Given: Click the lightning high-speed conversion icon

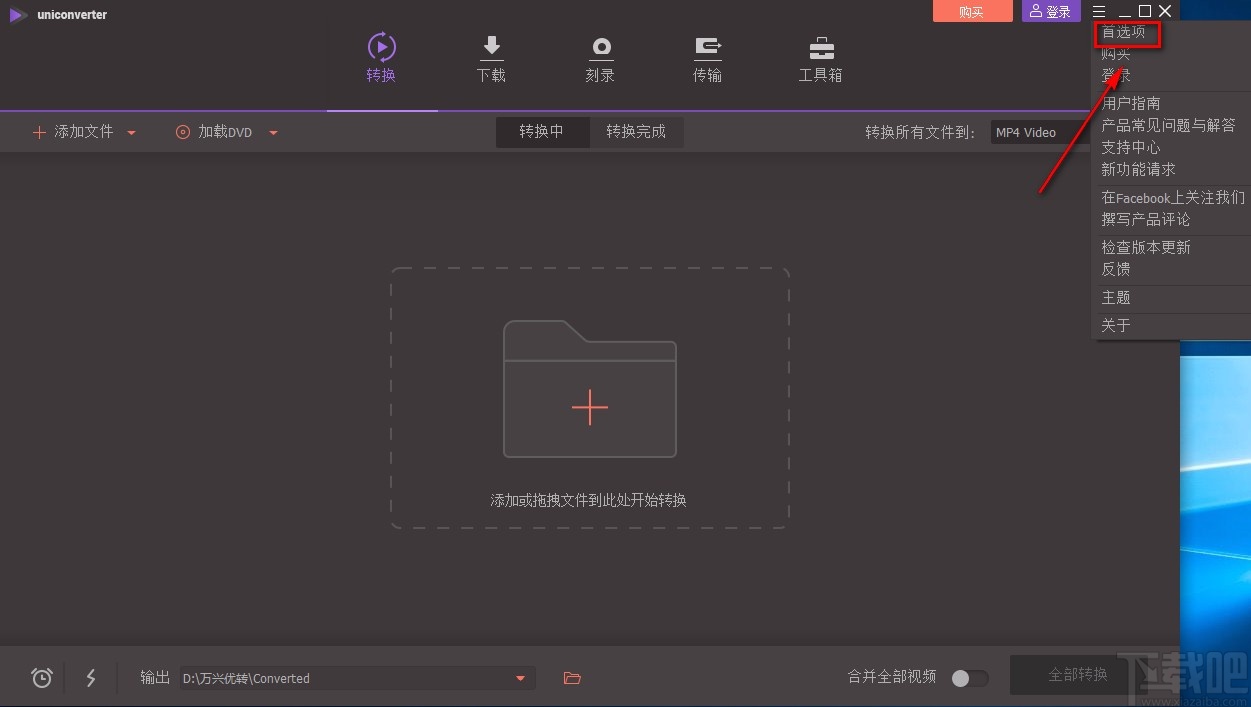Looking at the screenshot, I should (91, 677).
